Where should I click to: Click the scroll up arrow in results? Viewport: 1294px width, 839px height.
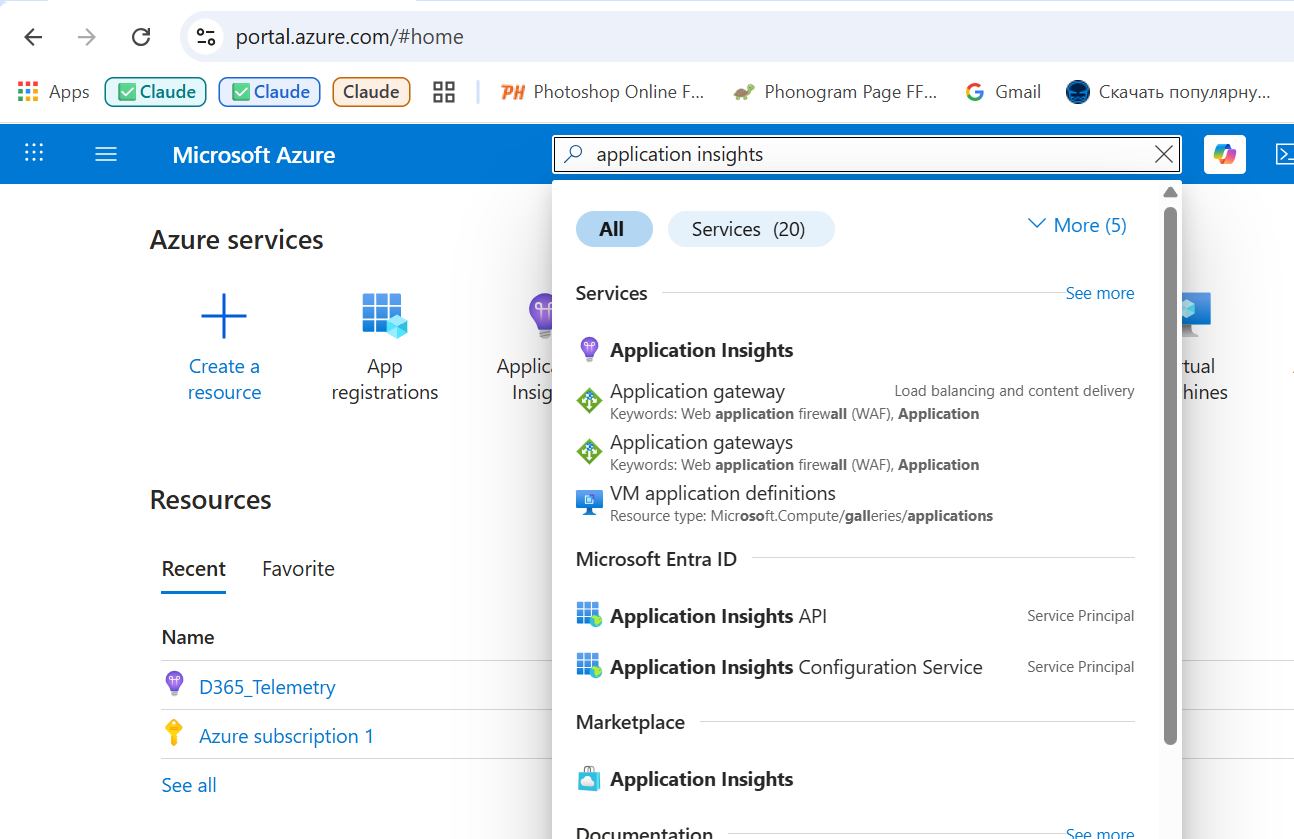click(1170, 192)
